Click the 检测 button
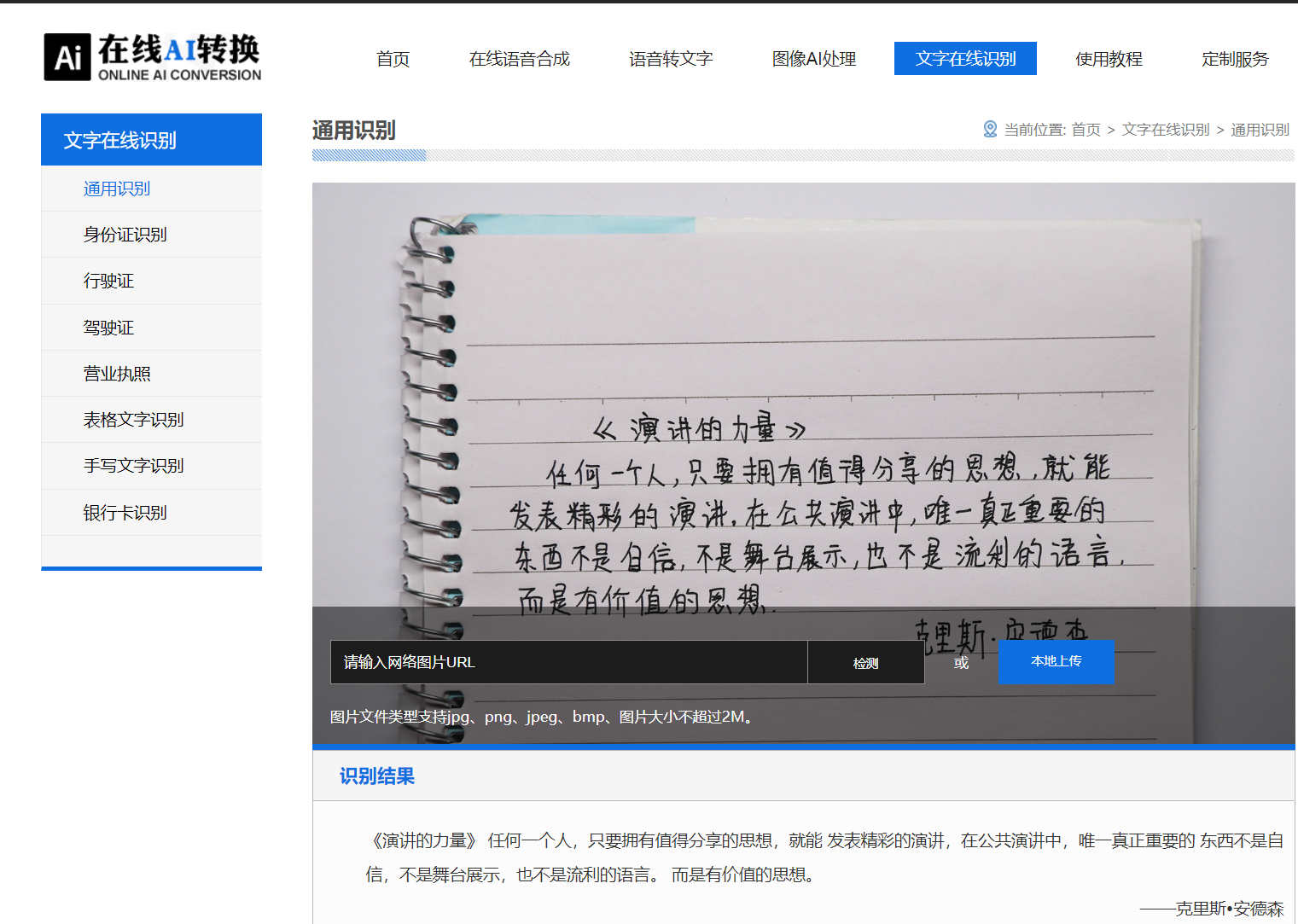The image size is (1298, 924). tap(865, 662)
